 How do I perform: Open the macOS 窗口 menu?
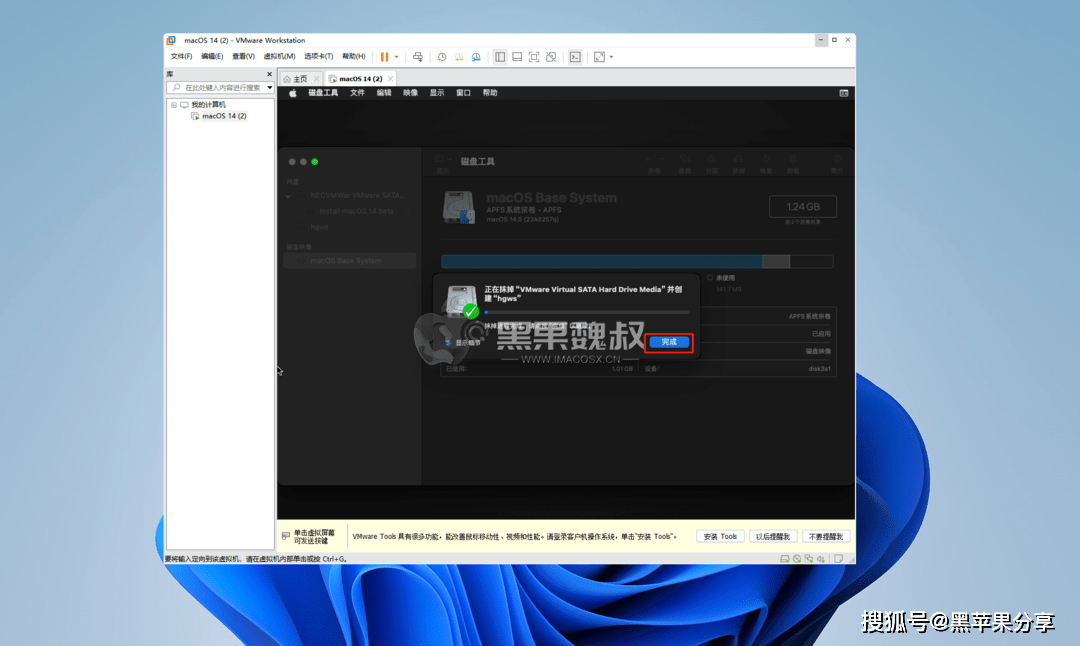point(464,93)
